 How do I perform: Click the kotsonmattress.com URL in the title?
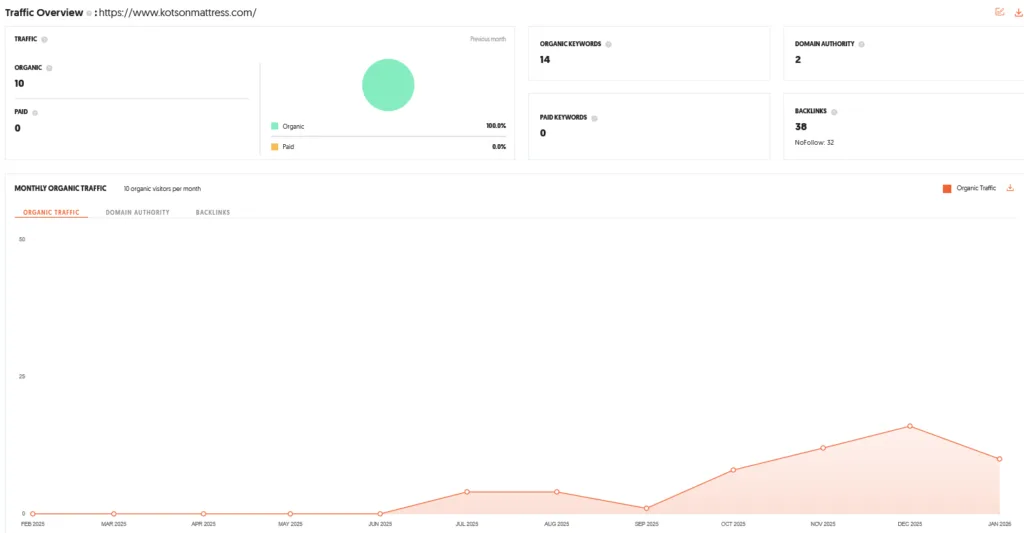(x=178, y=12)
